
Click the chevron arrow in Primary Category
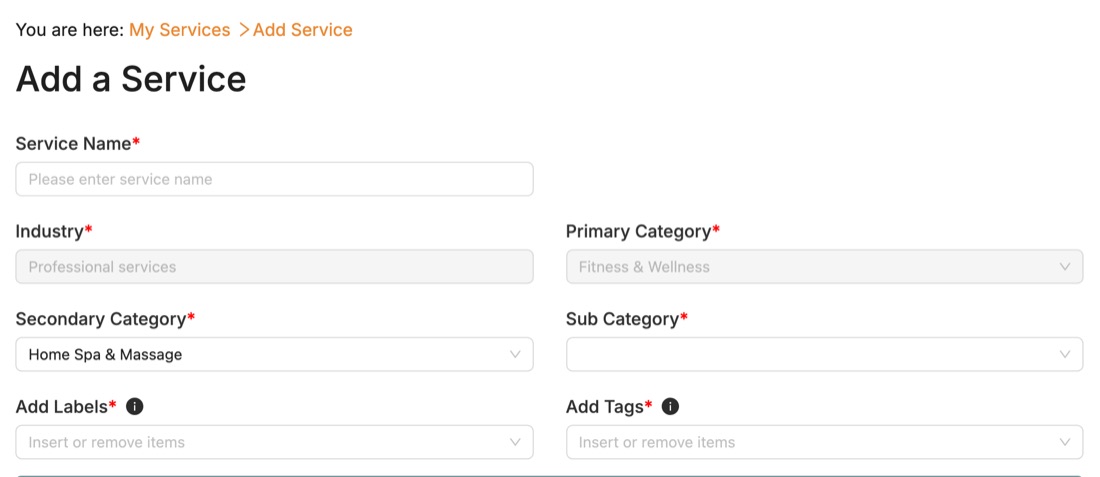(1065, 267)
